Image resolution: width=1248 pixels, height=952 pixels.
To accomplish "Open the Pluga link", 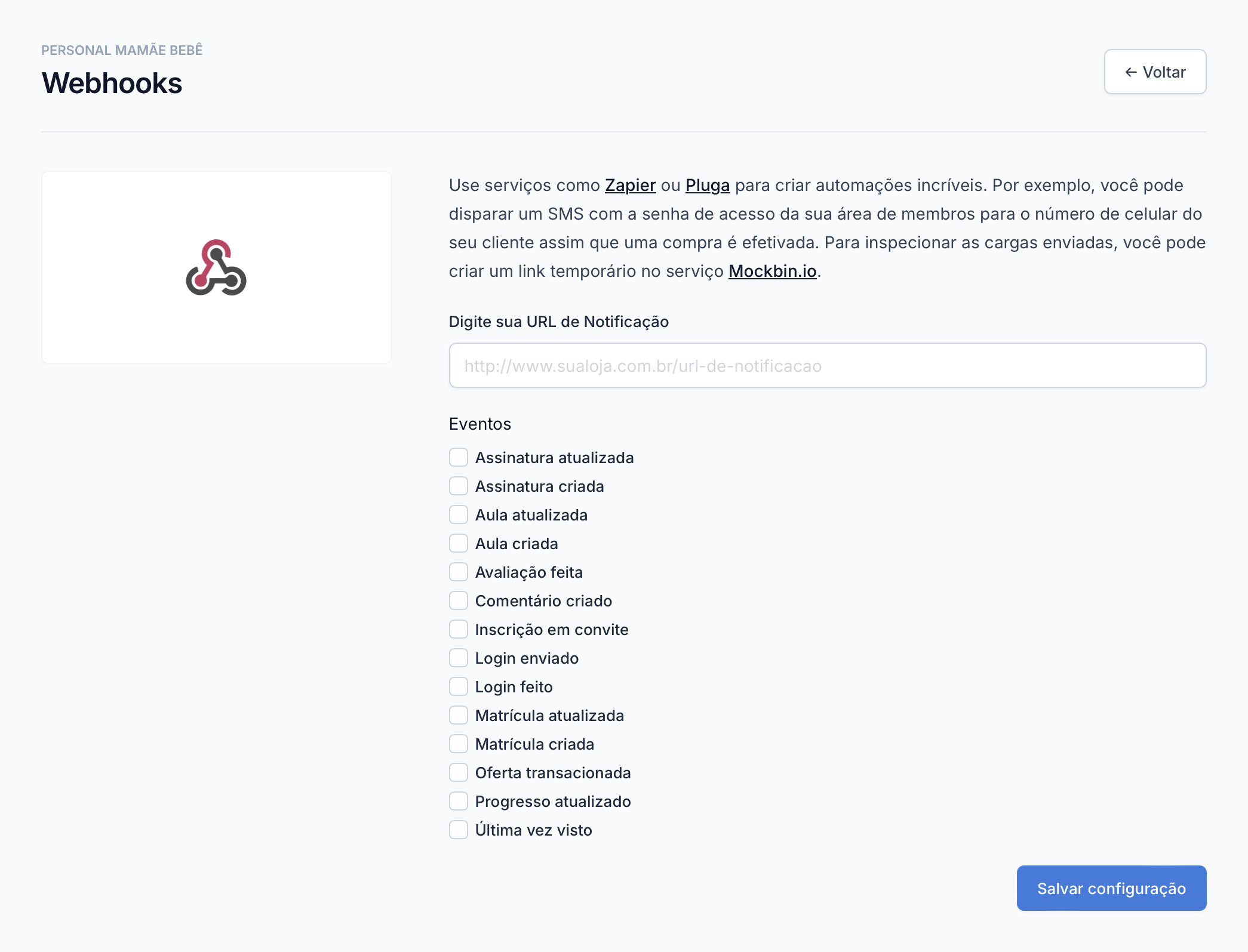I will point(707,186).
